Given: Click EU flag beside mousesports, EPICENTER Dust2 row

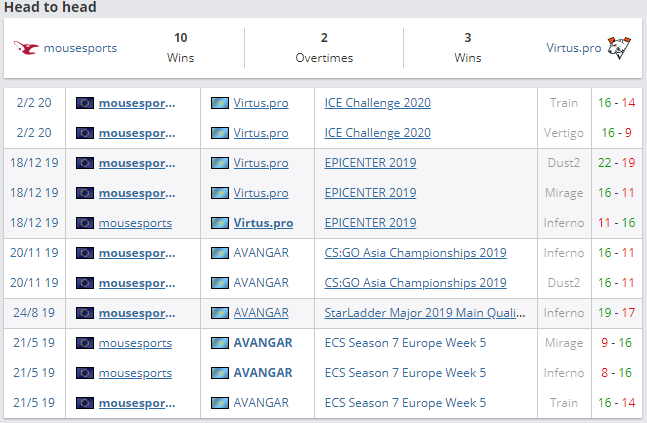Looking at the screenshot, I should [x=85, y=163].
